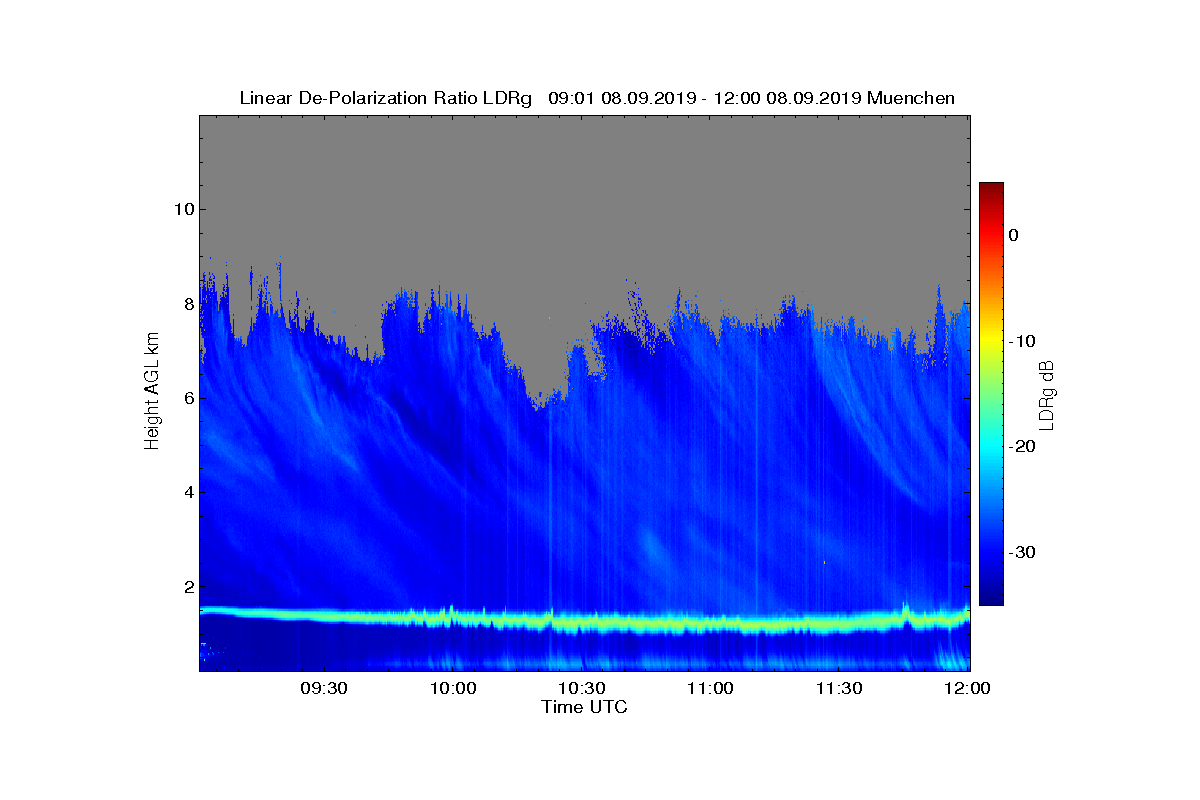Image resolution: width=1200 pixels, height=800 pixels.
Task: Click the dark blue bottom of the colorbar
Action: 991,598
